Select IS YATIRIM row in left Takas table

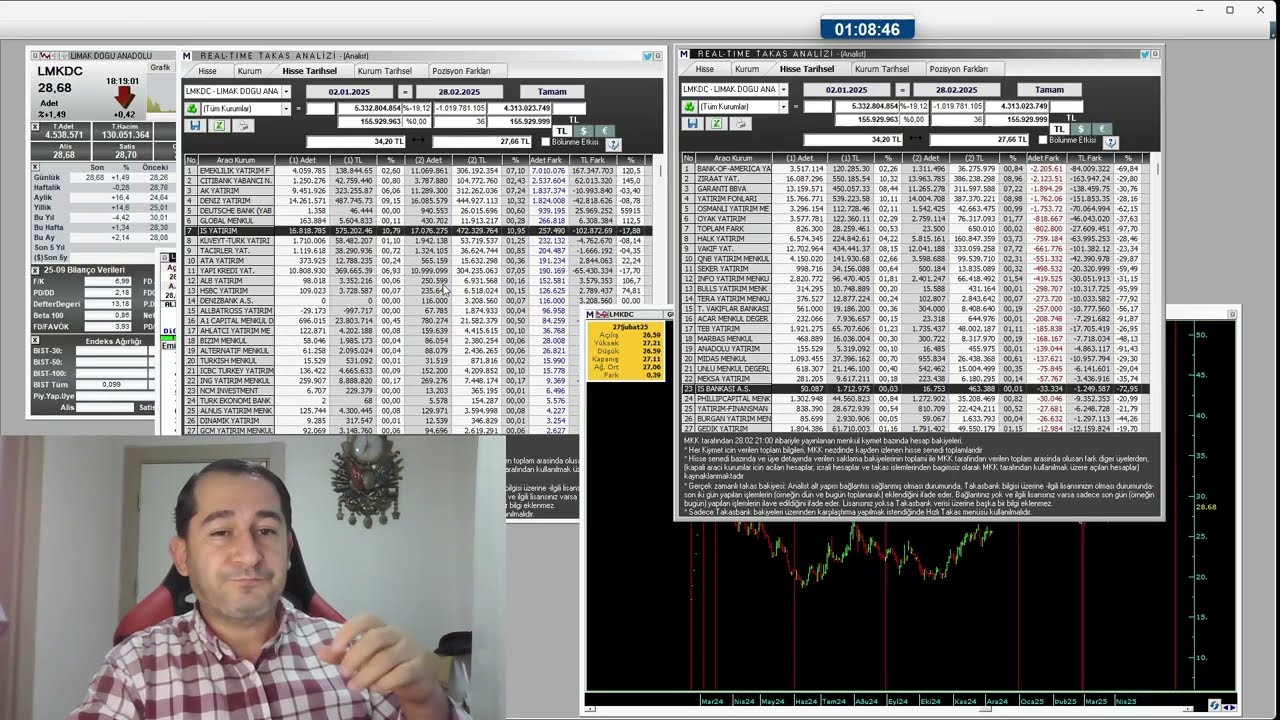coord(417,231)
